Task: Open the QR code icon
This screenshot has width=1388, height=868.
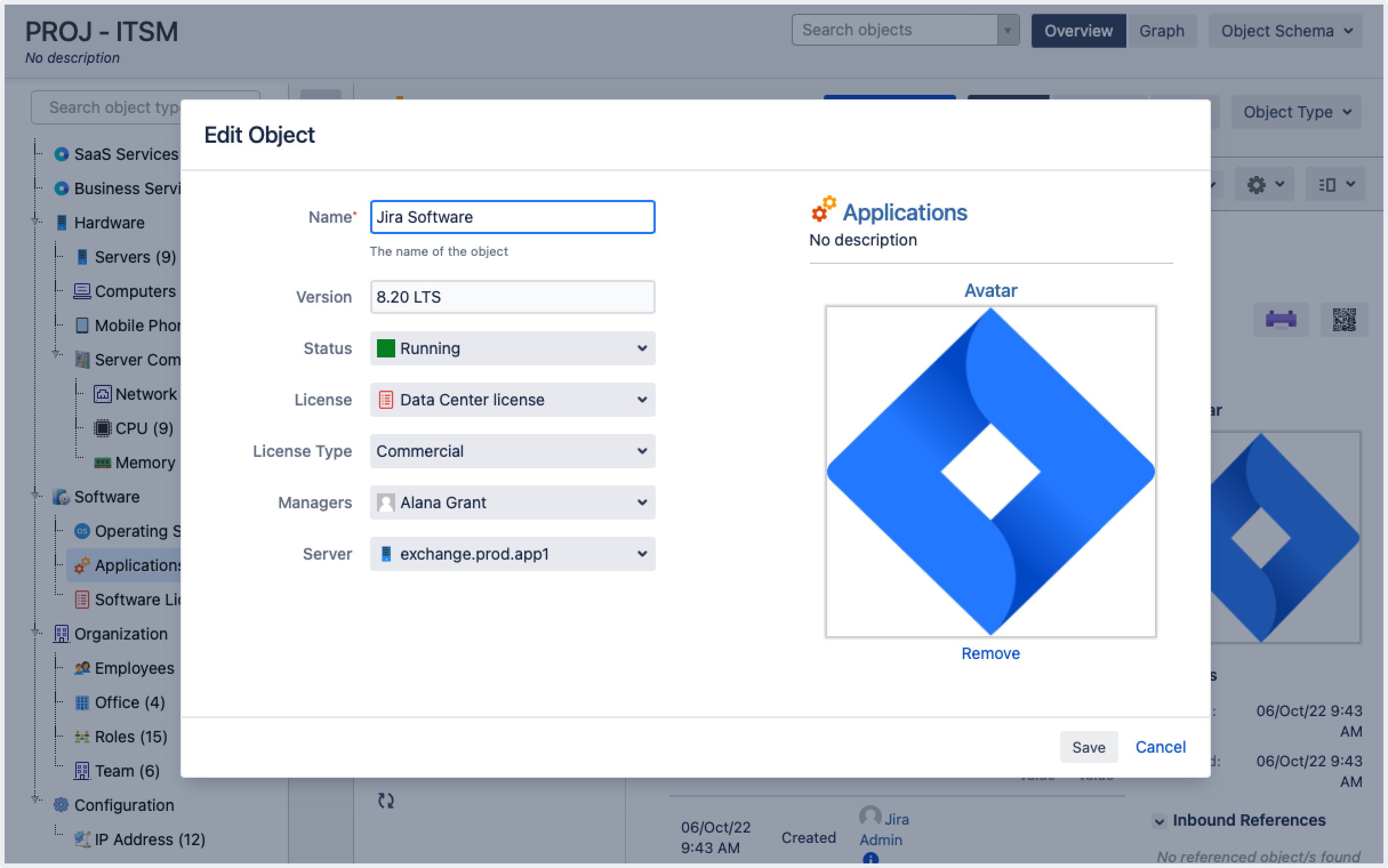Action: click(x=1344, y=319)
